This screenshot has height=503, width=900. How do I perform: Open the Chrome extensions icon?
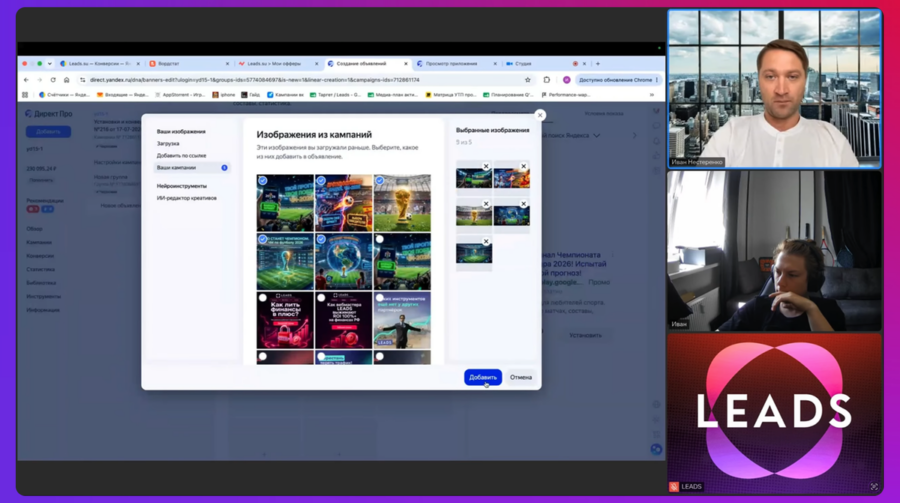pyautogui.click(x=546, y=80)
